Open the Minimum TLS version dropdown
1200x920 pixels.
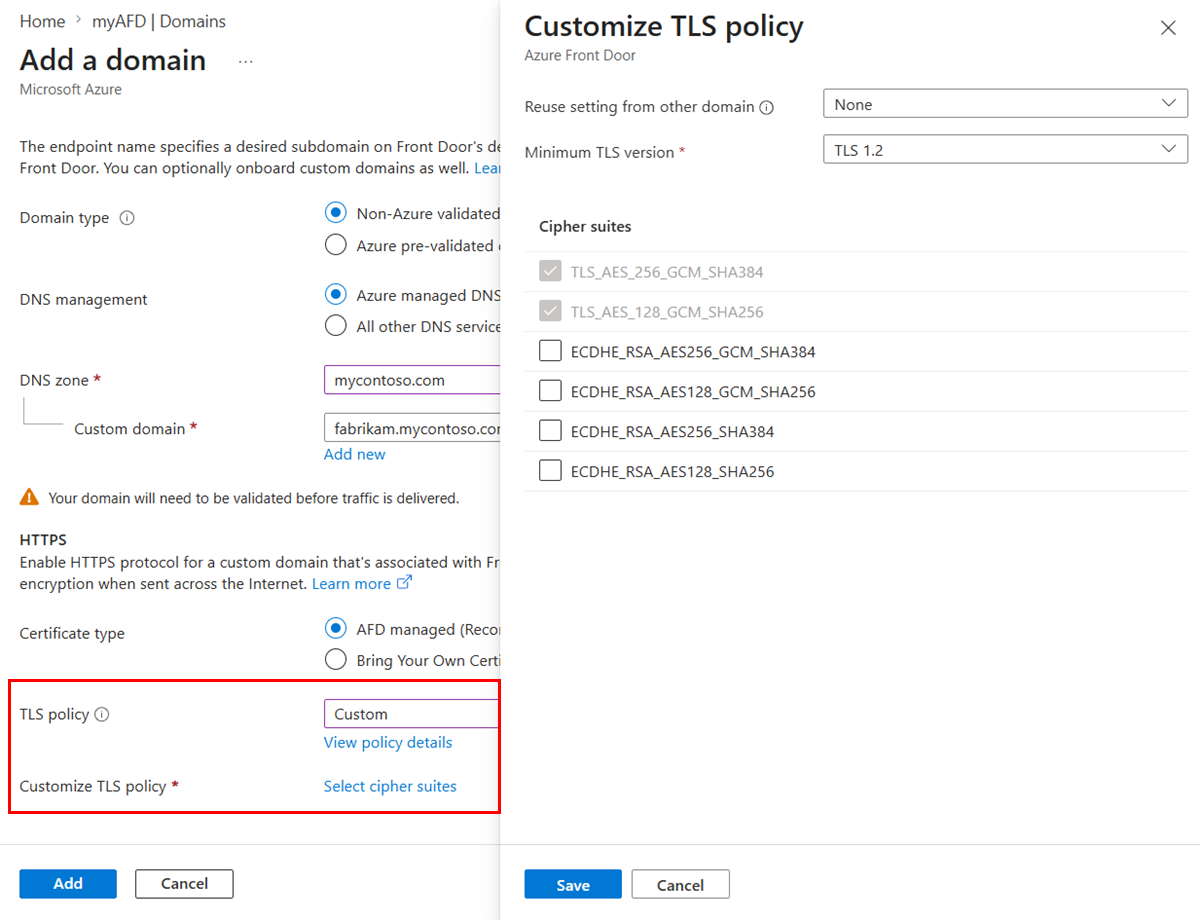[1005, 150]
